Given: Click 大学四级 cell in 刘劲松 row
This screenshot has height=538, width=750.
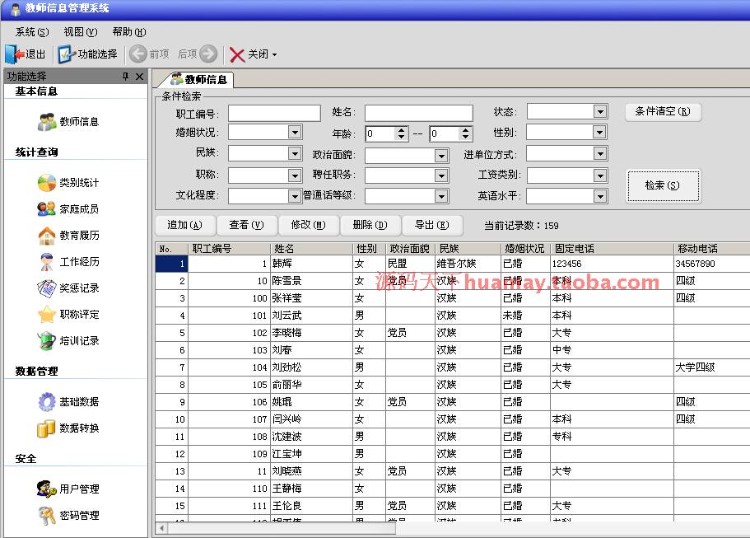Looking at the screenshot, I should 711,367.
